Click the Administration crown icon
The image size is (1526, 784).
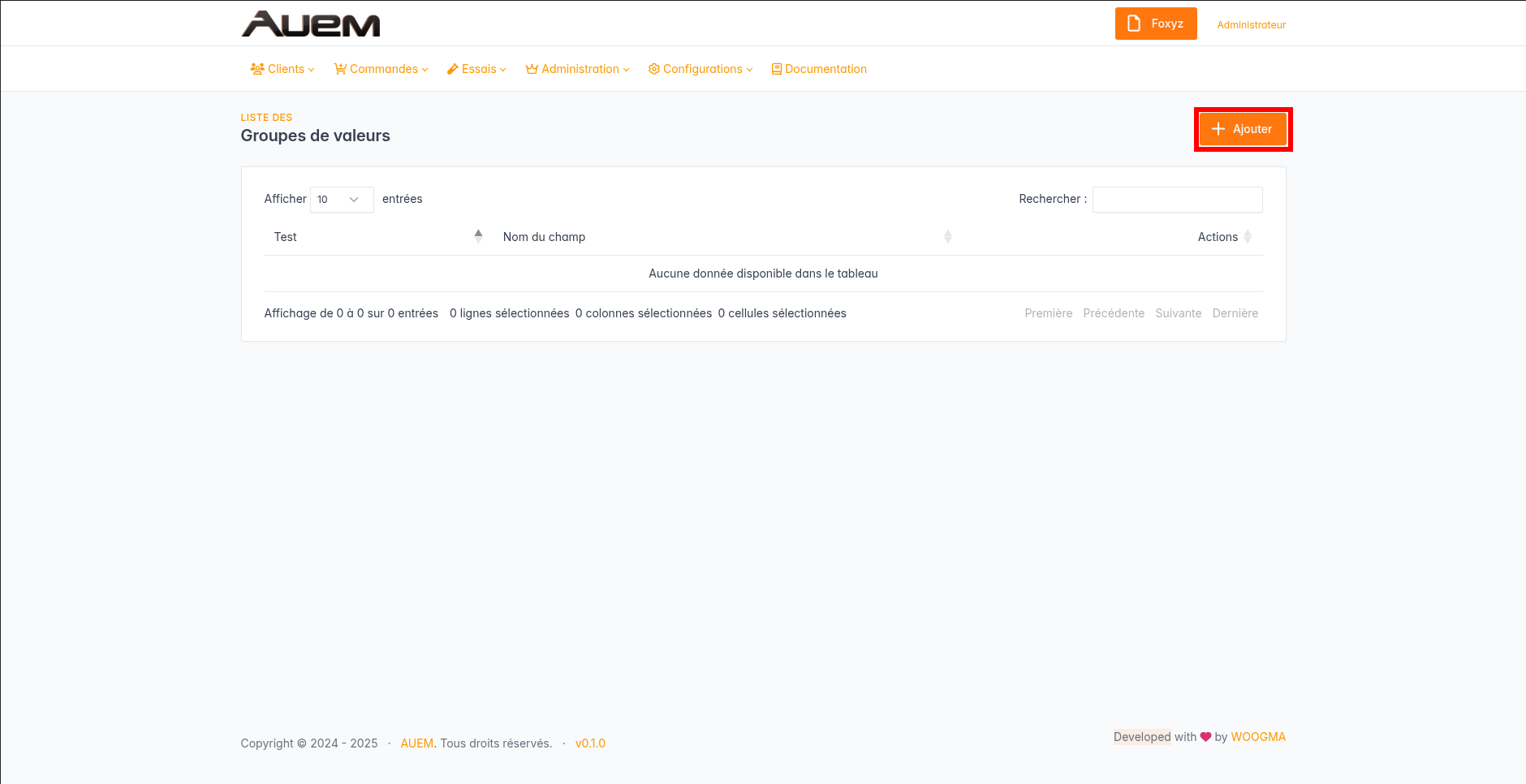click(532, 69)
